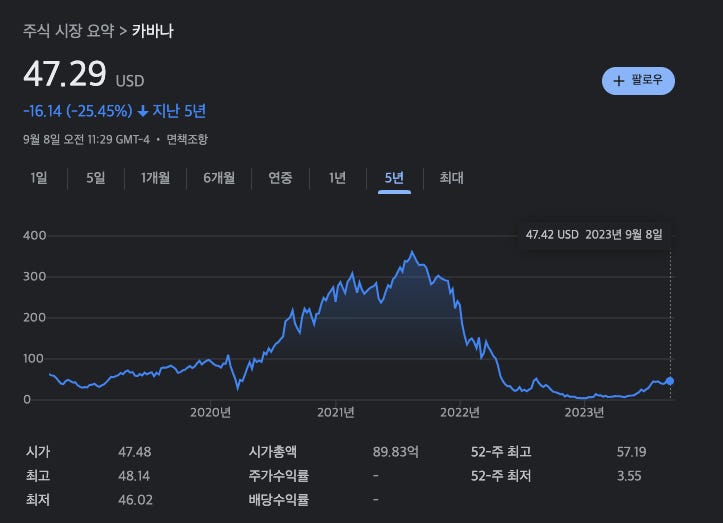Select the 5일 time range tab

click(96, 178)
